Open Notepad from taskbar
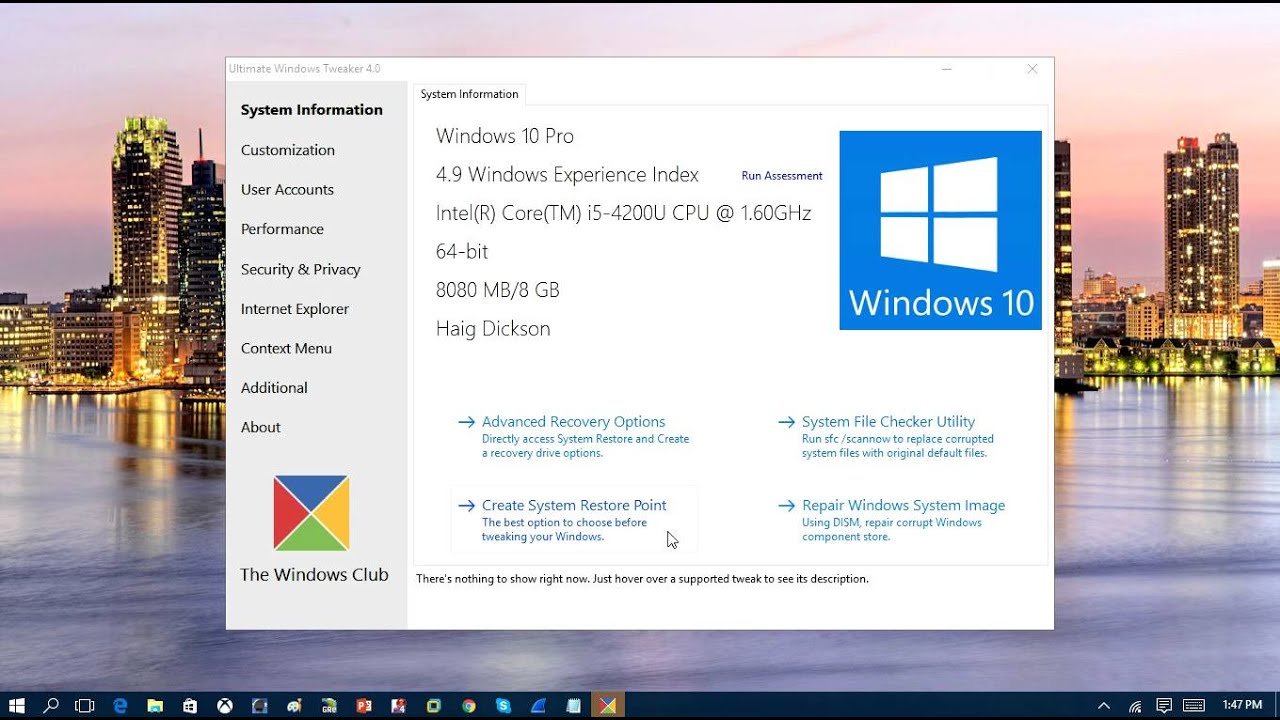 572,705
